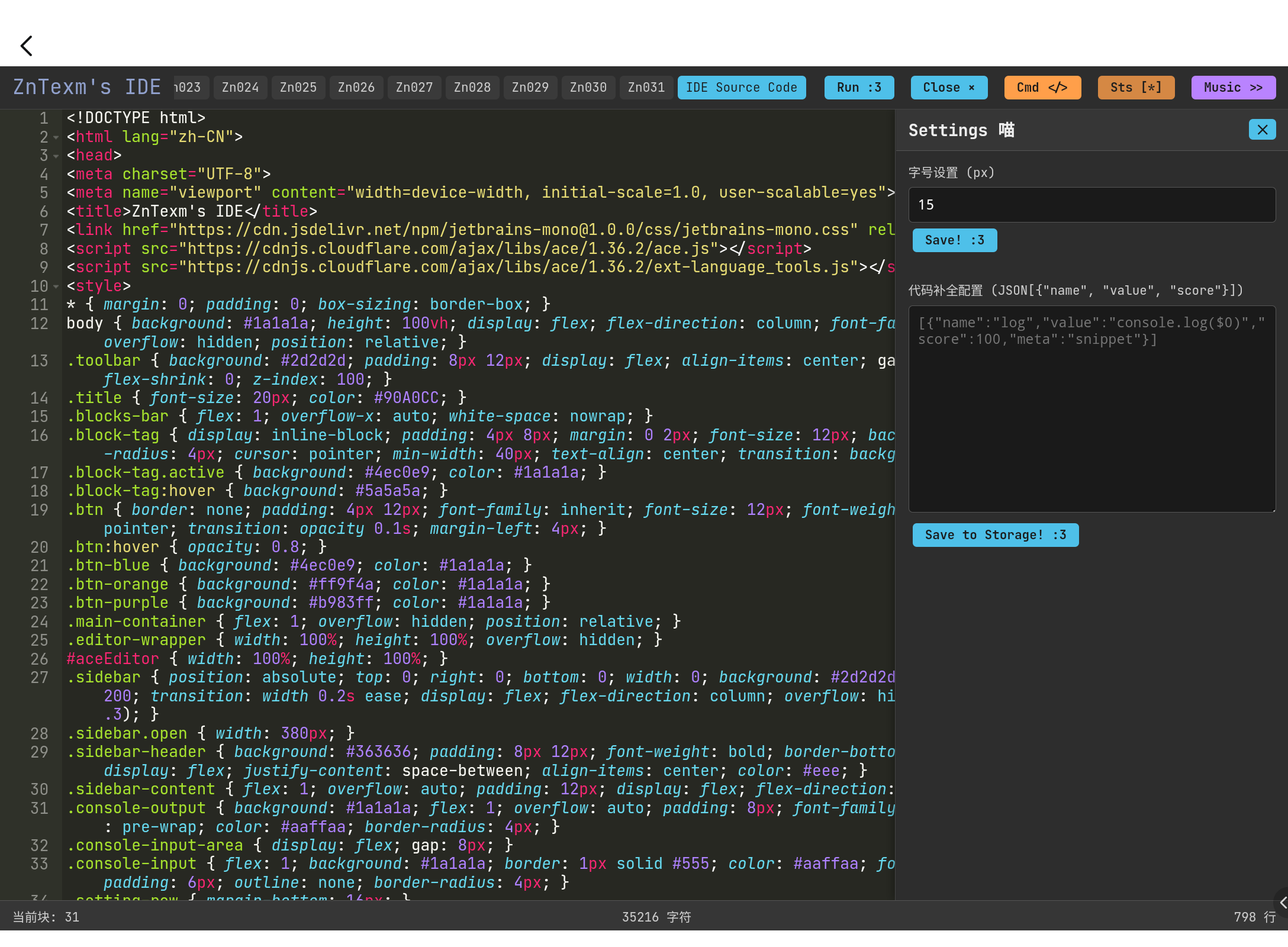Collapse the head tag fold on line 3
Viewport: 1288px width, 947px height.
[56, 156]
